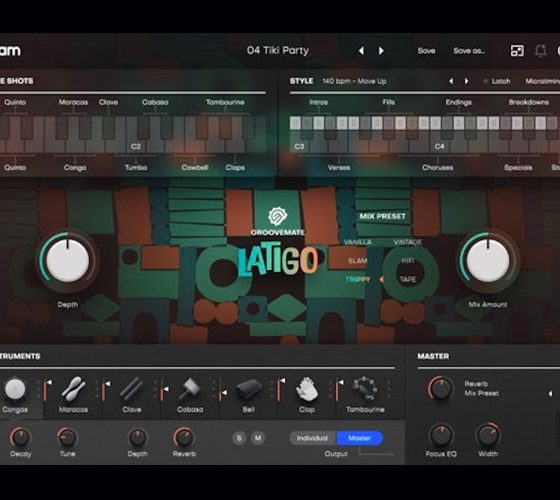Mute the instrument with M button
The image size is (560, 500).
point(258,438)
